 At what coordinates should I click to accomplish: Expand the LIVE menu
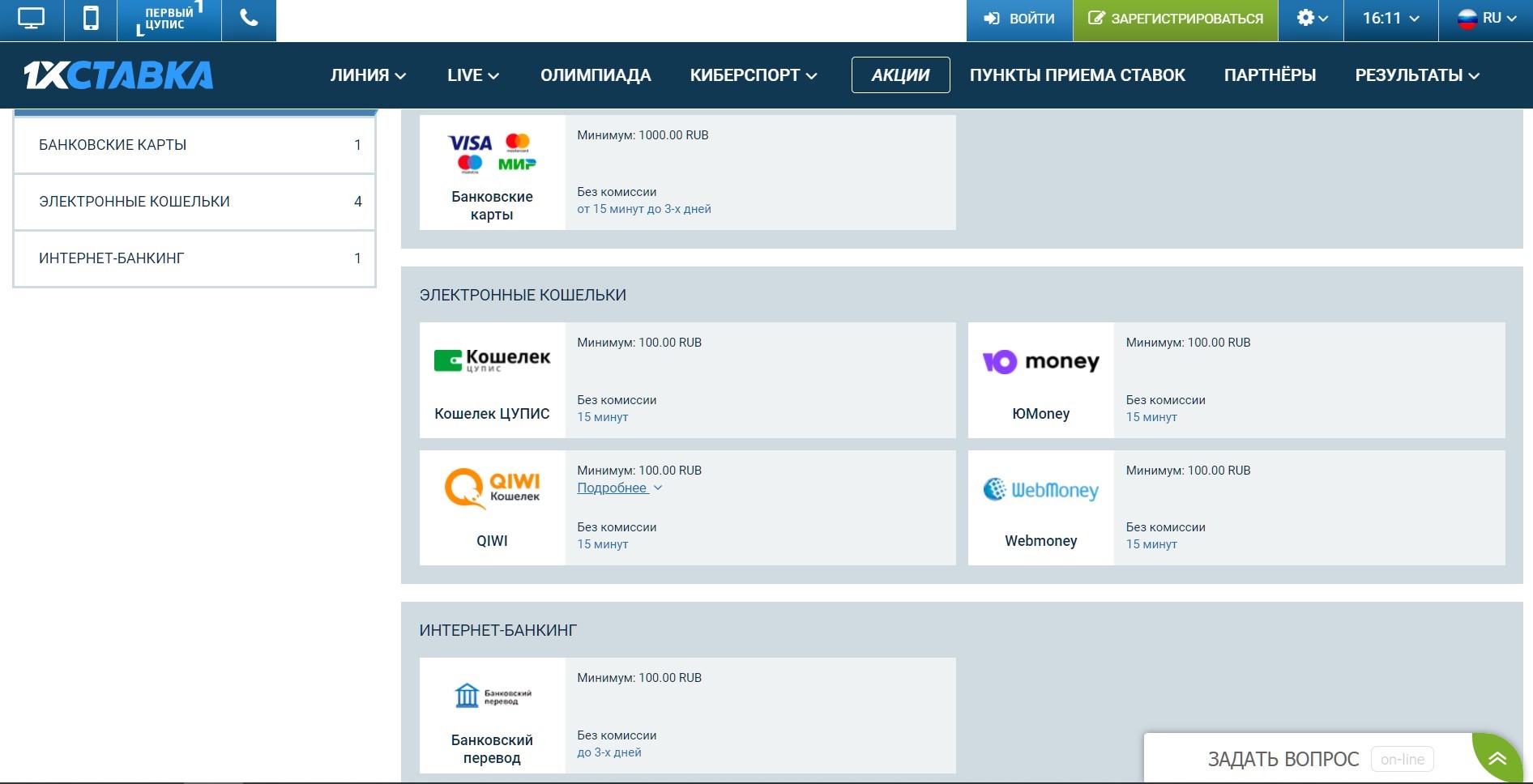tap(473, 75)
